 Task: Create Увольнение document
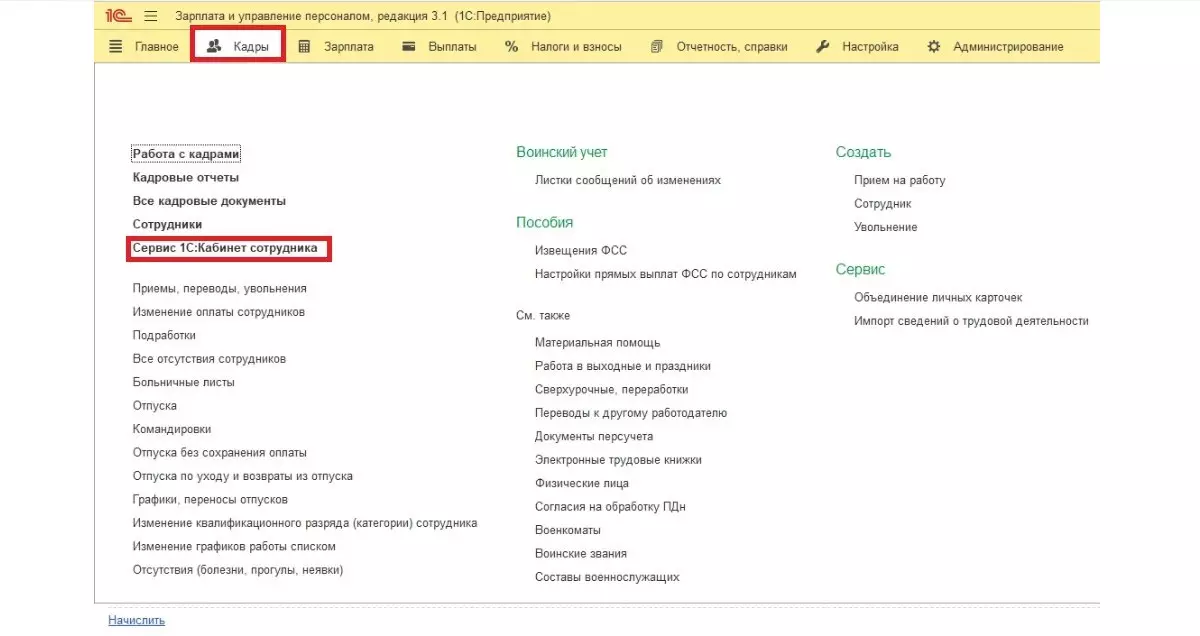pyautogui.click(x=886, y=228)
